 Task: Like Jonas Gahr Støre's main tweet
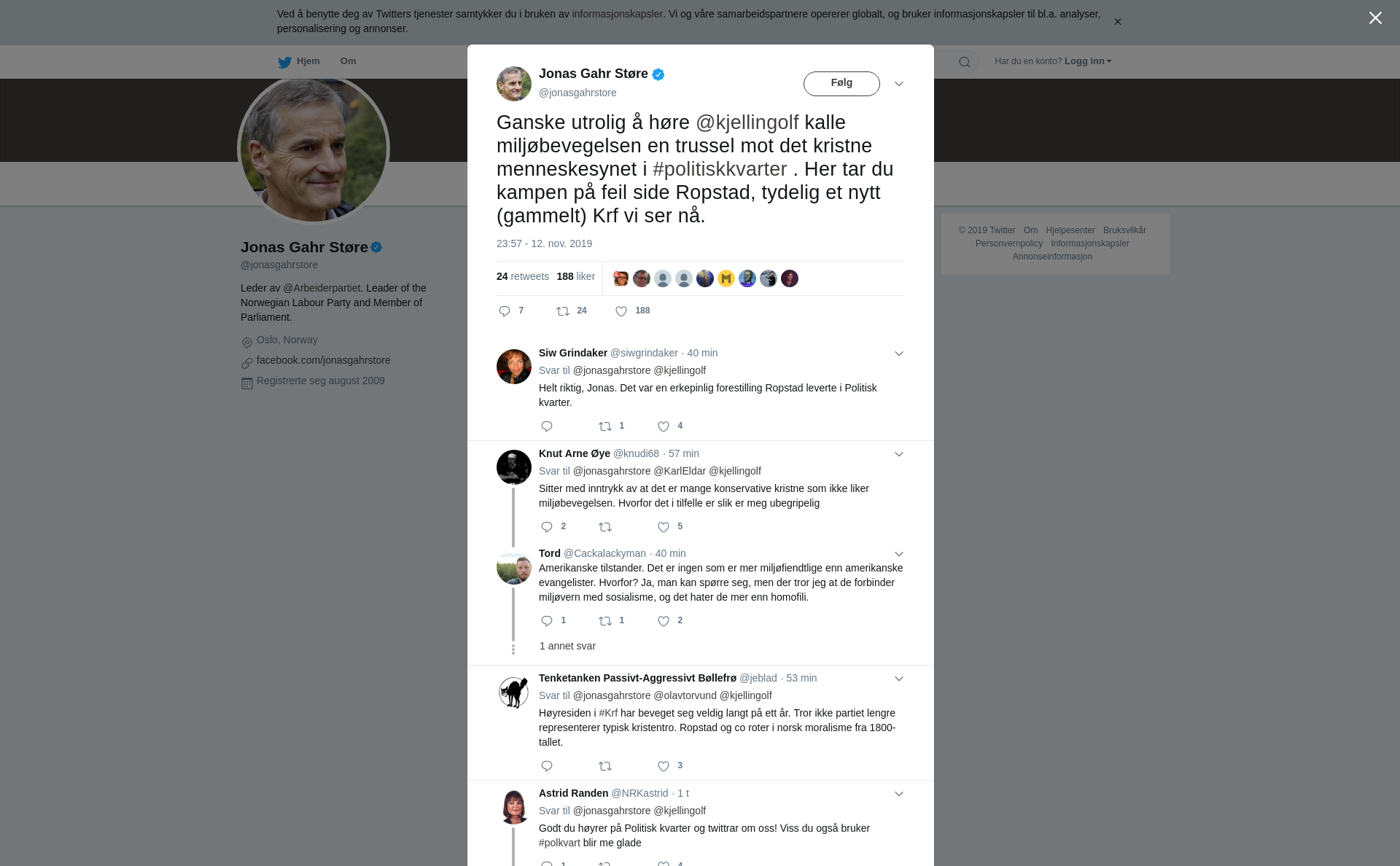[x=621, y=311]
